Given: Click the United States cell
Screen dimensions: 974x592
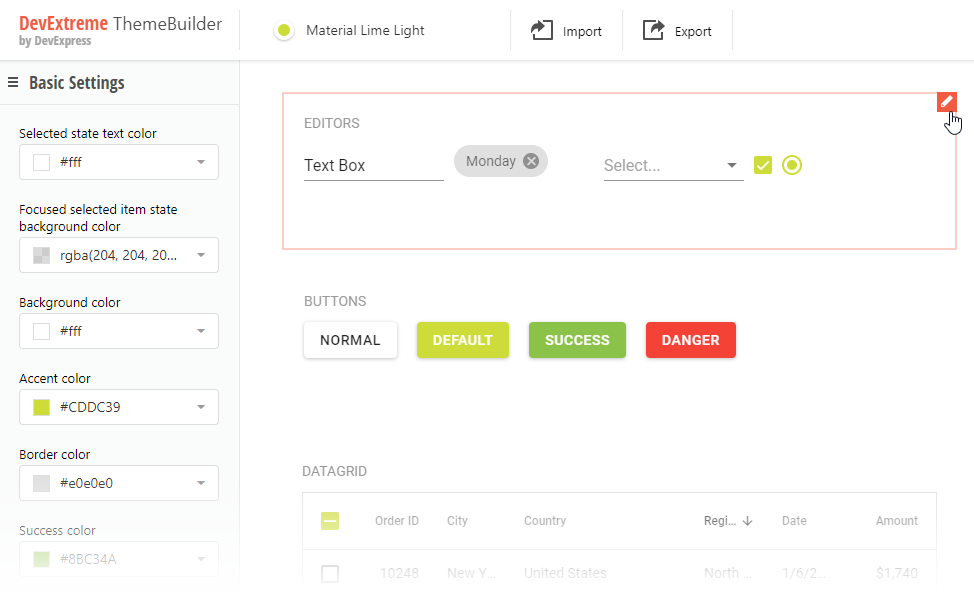Looking at the screenshot, I should pos(565,573).
